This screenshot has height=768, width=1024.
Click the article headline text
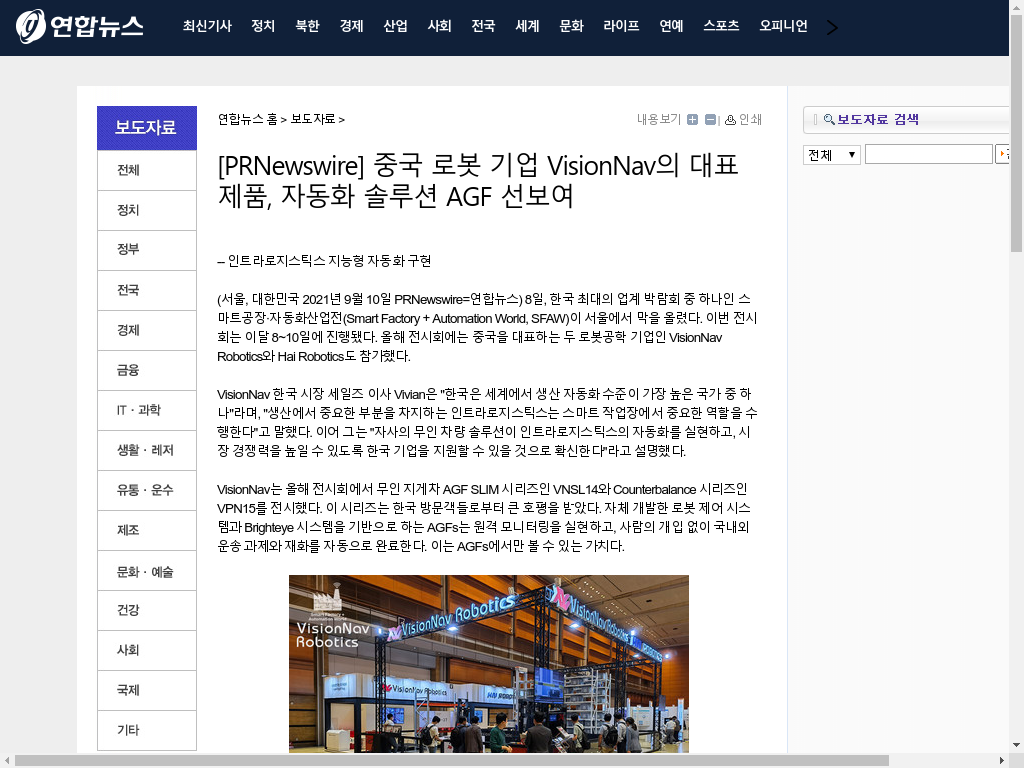[x=478, y=180]
